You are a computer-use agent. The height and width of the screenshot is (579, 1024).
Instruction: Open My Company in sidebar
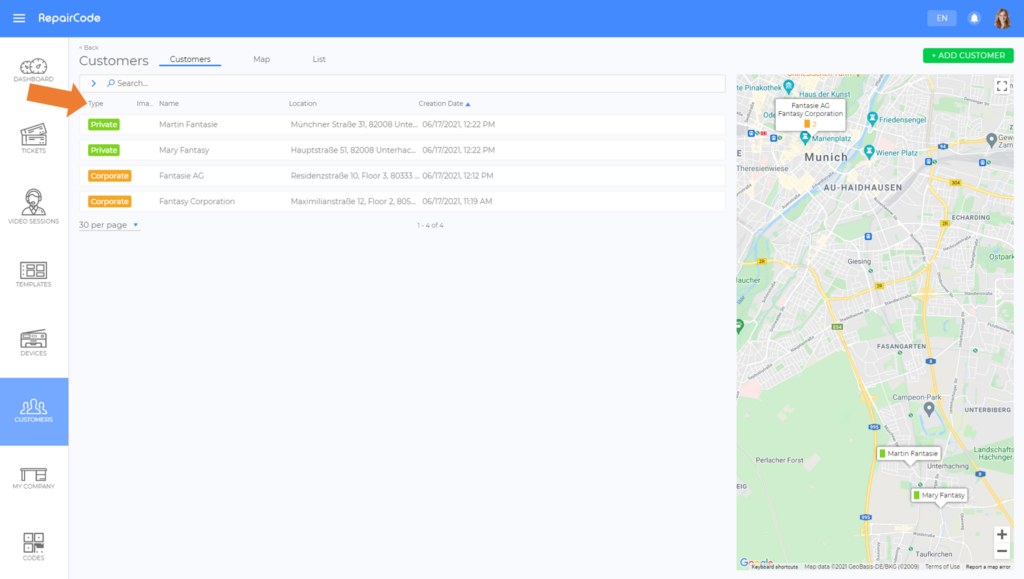pos(33,478)
